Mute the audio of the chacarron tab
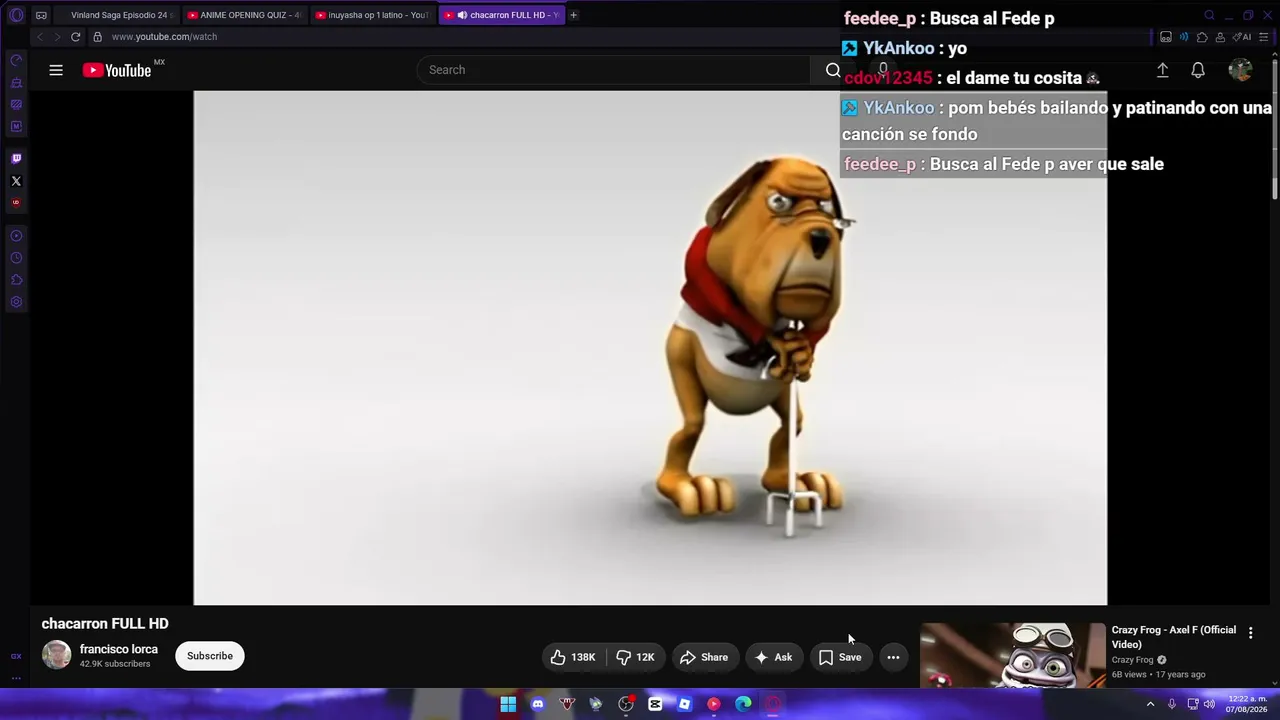 [x=462, y=15]
